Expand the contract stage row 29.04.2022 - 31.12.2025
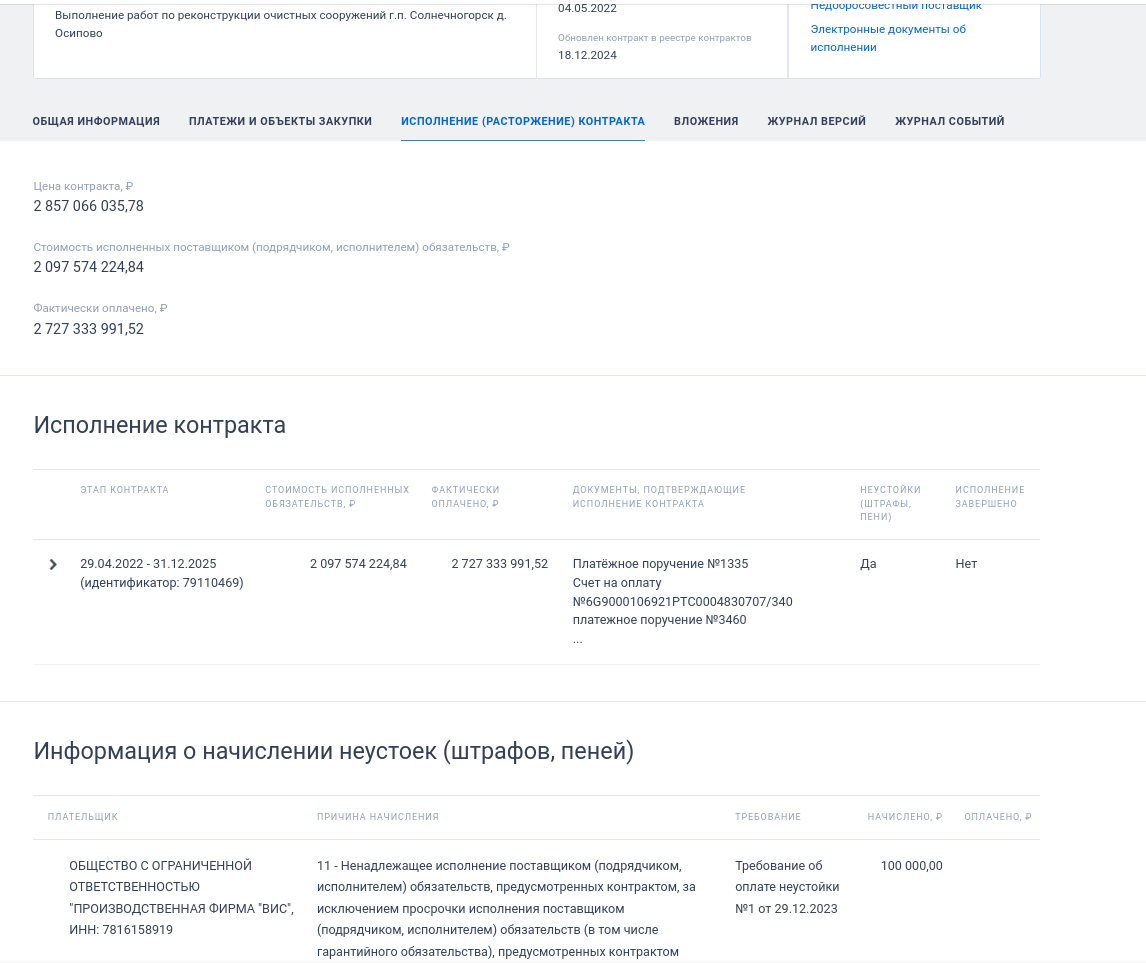The height and width of the screenshot is (963, 1146). pos(53,564)
